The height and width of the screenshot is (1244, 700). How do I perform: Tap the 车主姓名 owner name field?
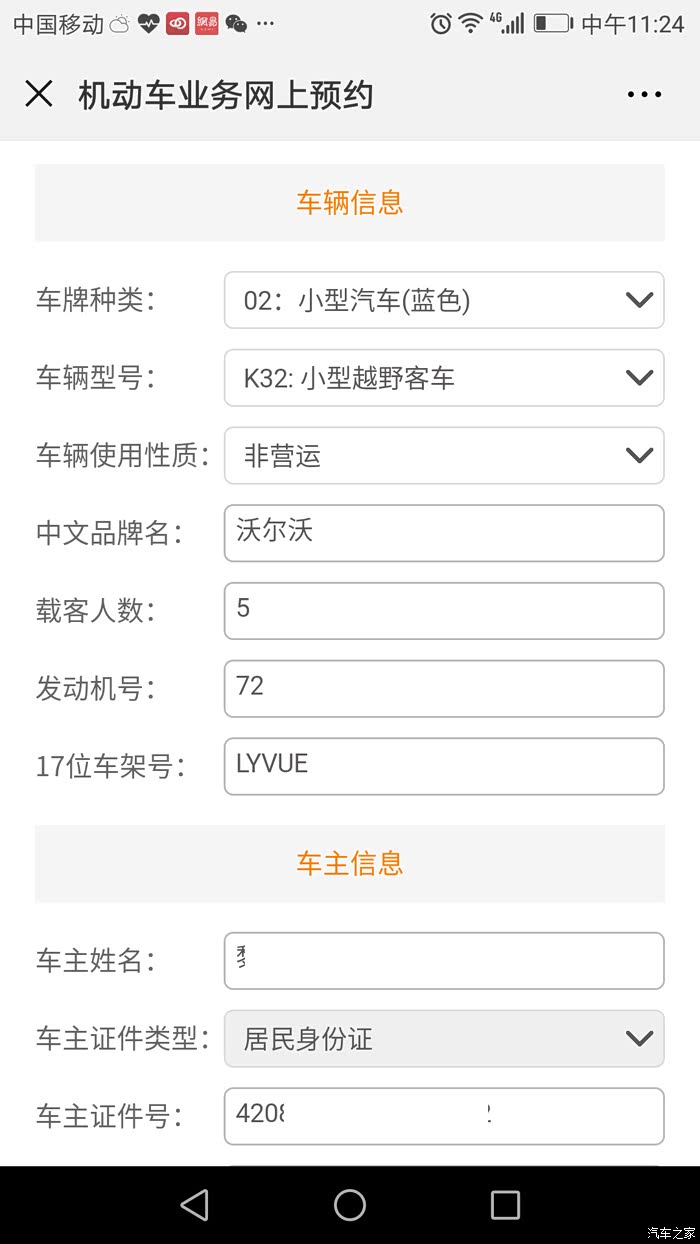(444, 961)
